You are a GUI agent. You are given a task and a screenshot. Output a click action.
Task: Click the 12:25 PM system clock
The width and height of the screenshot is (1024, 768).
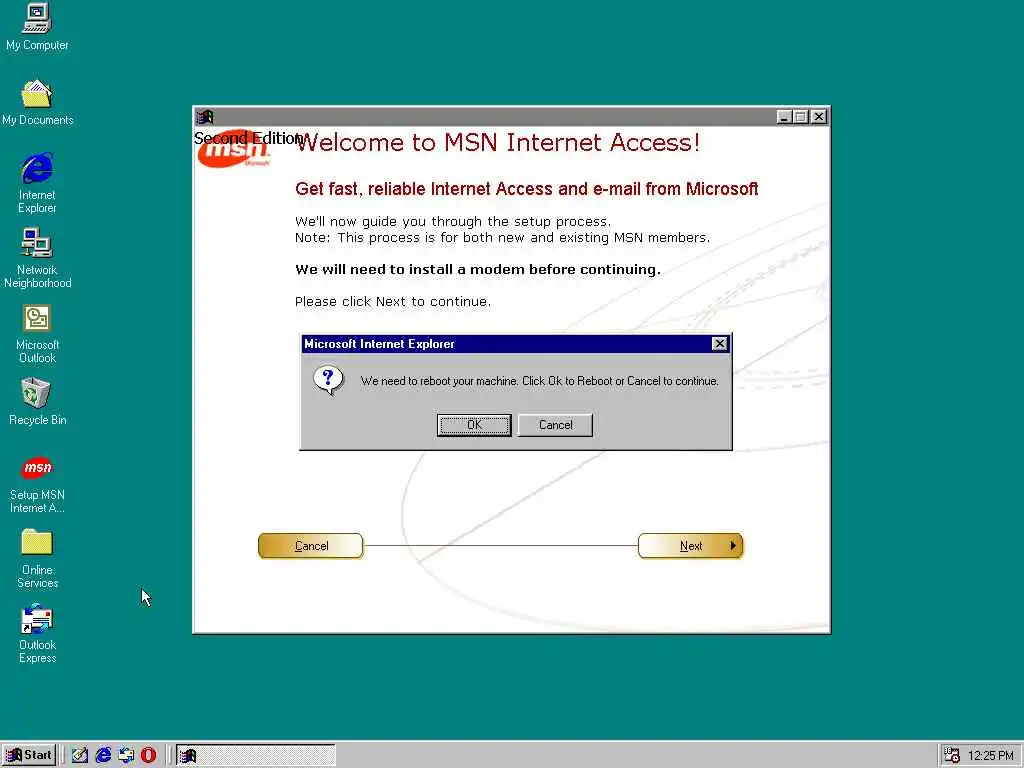coord(991,756)
